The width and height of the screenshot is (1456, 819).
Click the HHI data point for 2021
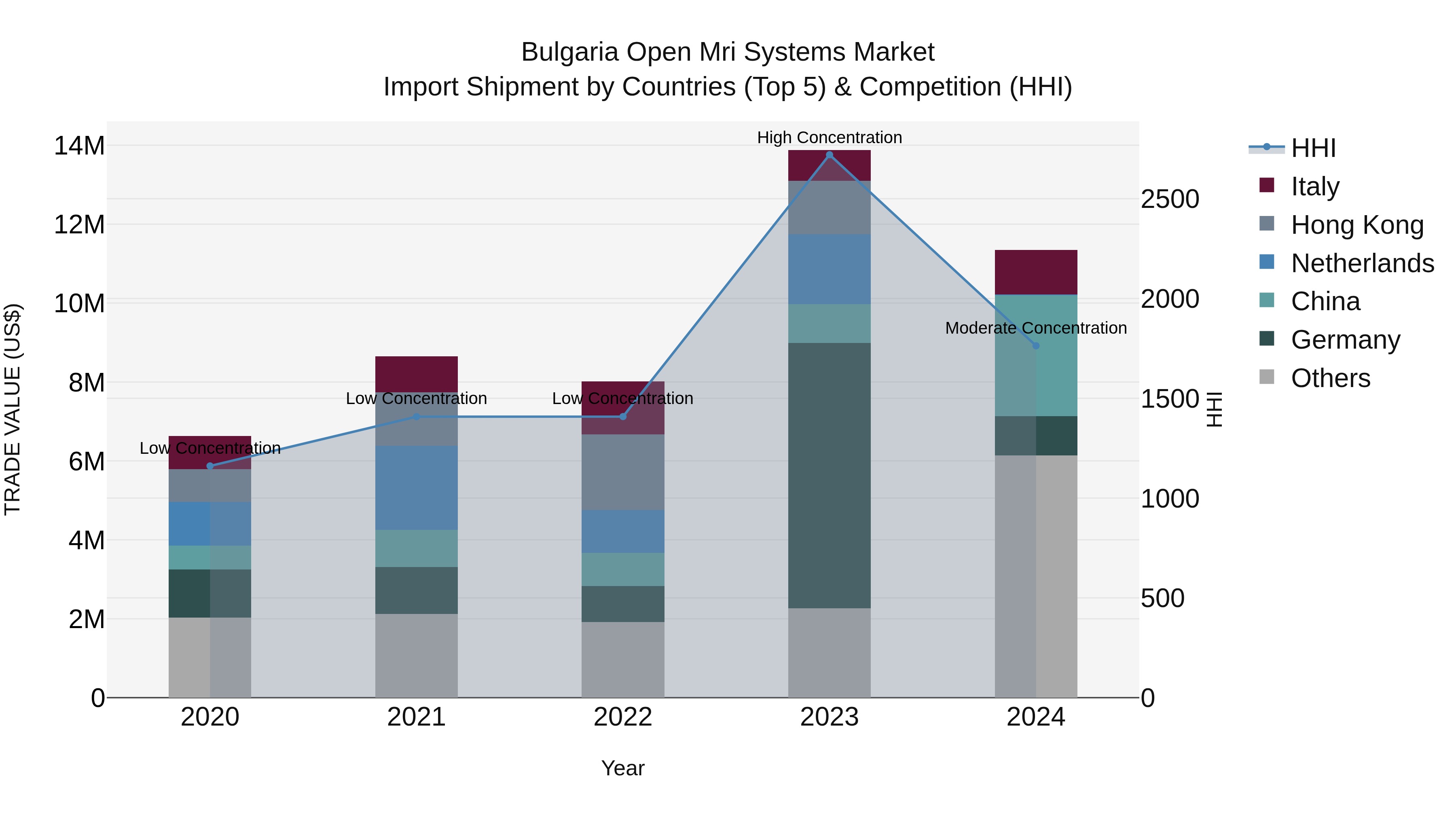click(x=417, y=417)
